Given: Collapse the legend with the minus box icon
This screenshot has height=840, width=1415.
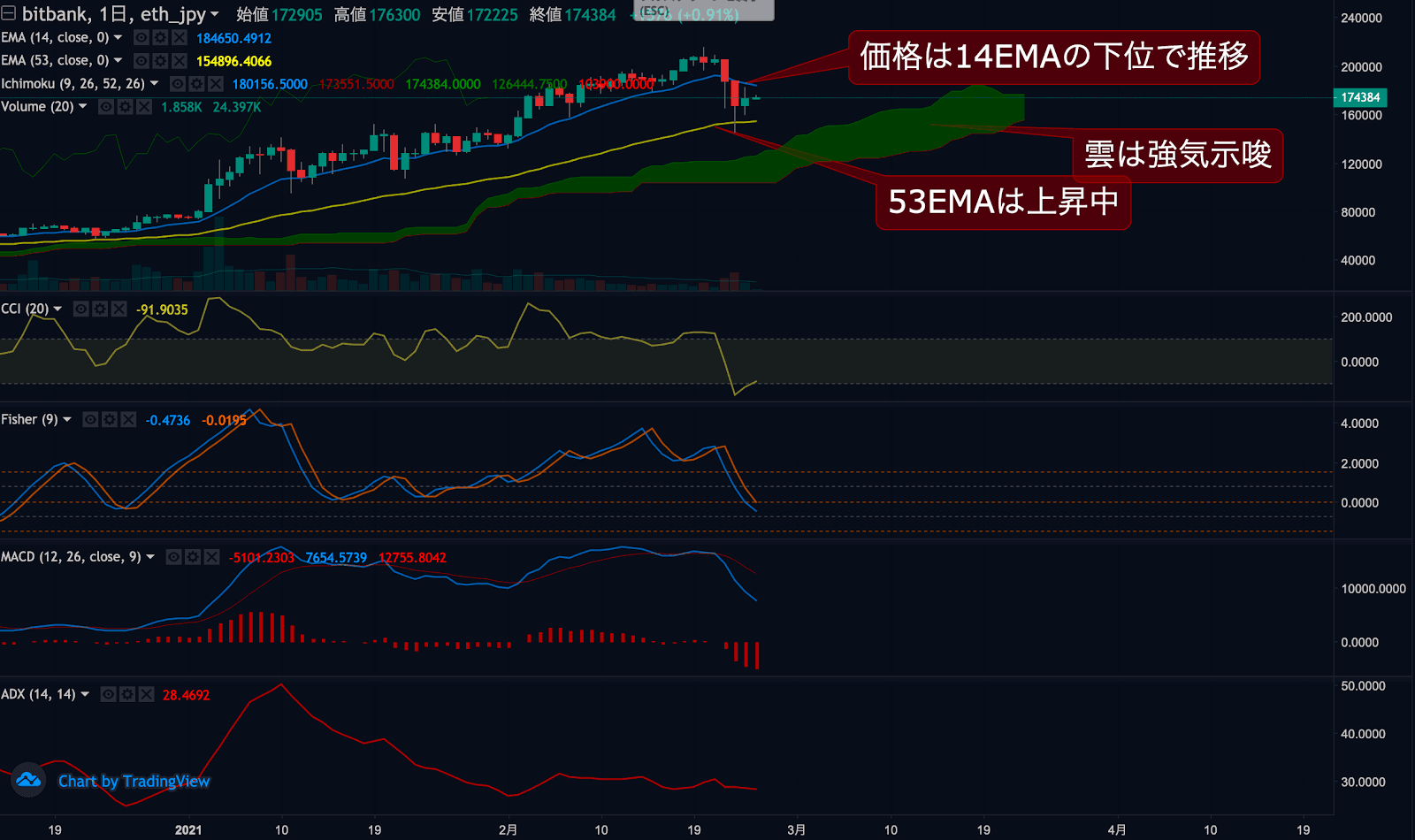Looking at the screenshot, I should (8, 14).
